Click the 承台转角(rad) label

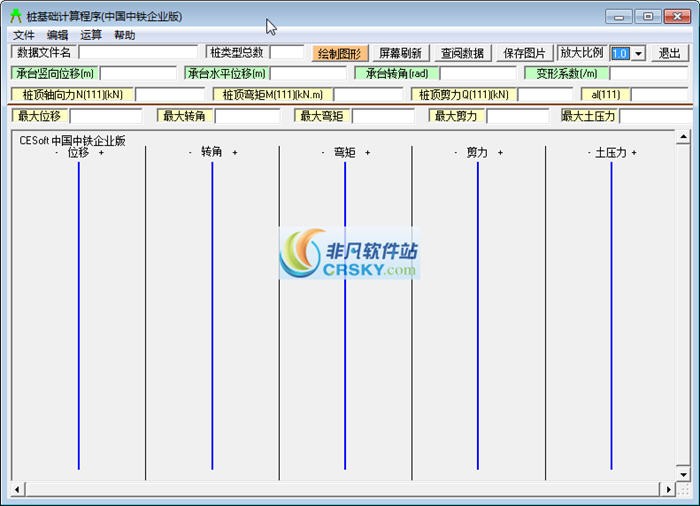point(397,73)
